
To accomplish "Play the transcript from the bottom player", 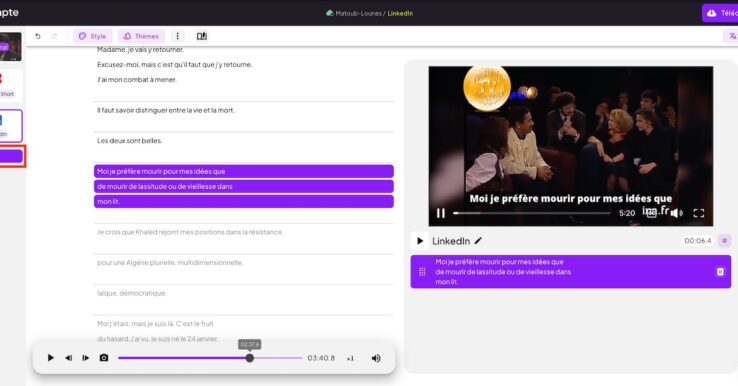I will tap(50, 358).
